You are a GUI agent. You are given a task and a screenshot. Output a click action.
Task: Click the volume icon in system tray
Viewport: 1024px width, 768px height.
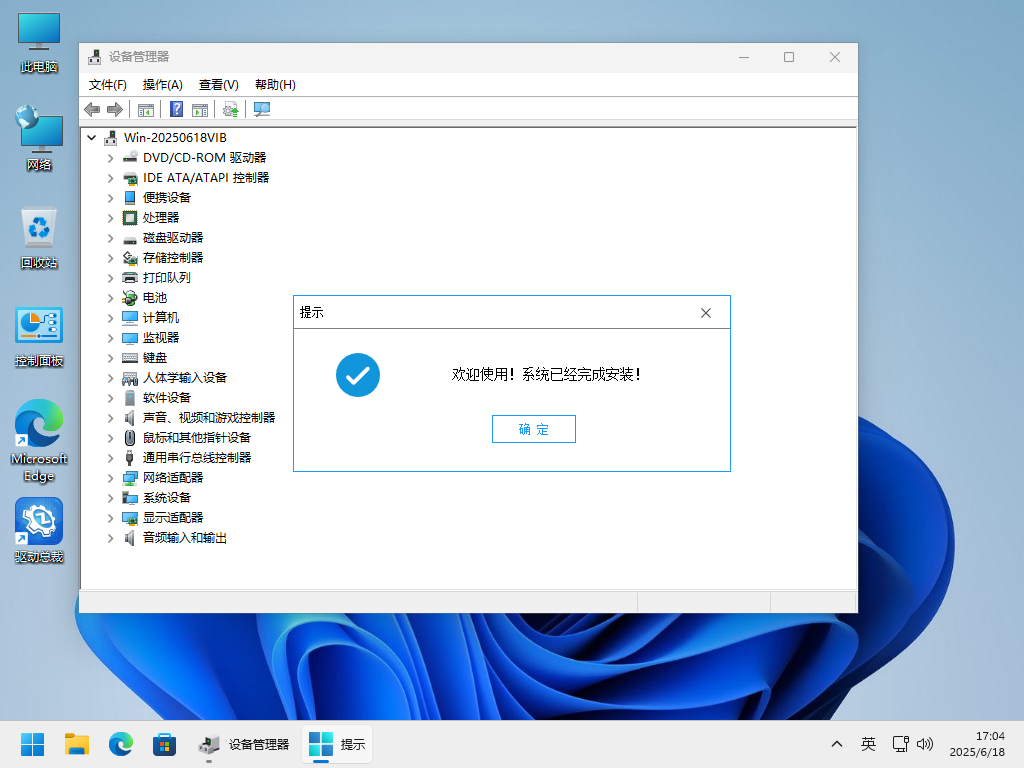point(925,744)
